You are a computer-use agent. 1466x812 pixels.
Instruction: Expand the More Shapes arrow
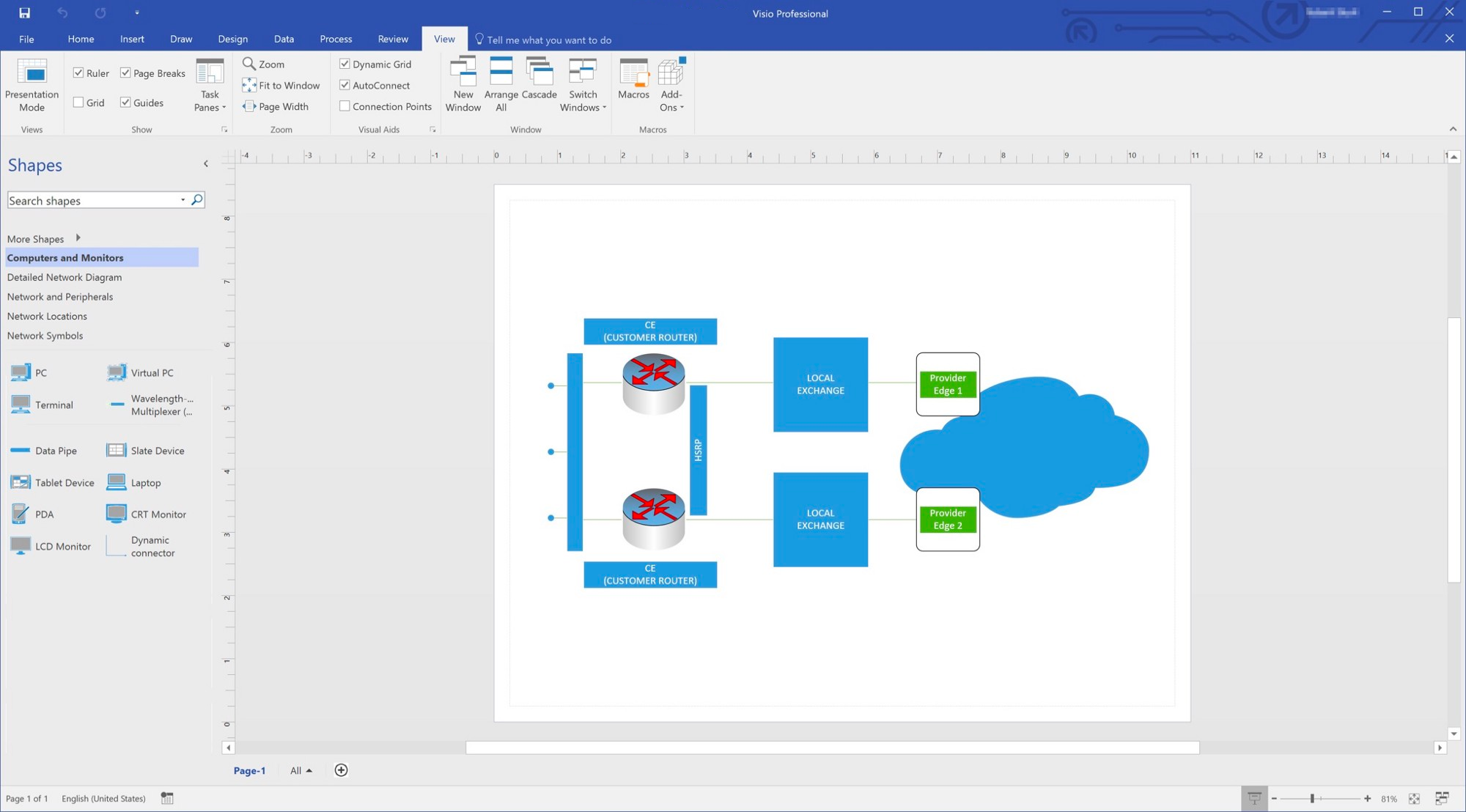tap(78, 238)
